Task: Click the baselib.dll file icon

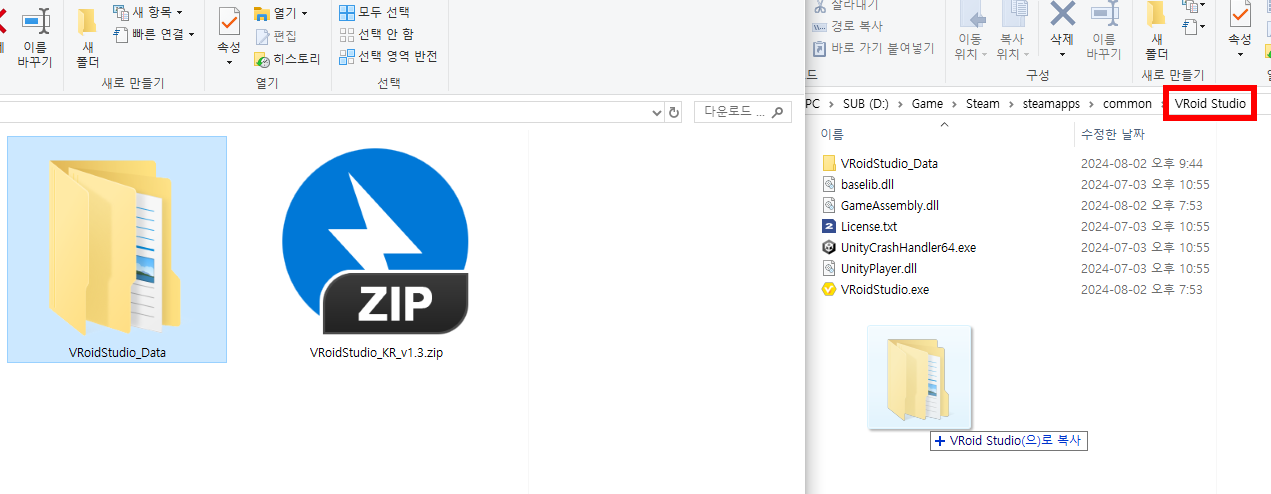Action: pos(828,184)
